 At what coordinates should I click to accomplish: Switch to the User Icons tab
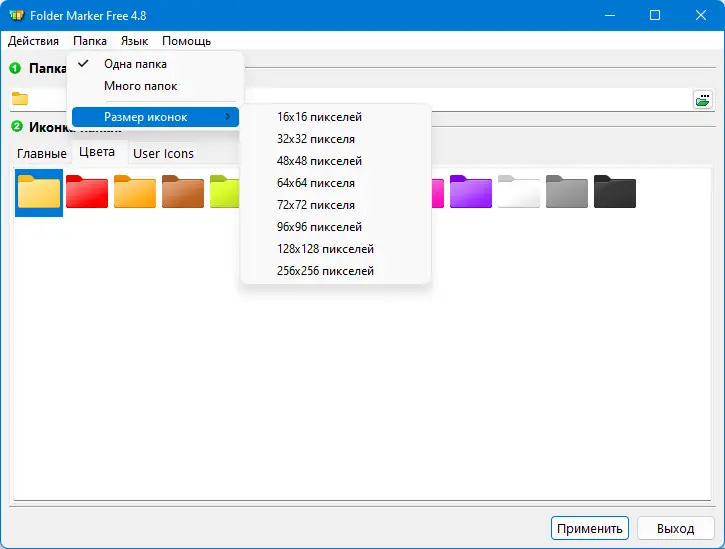pos(163,154)
